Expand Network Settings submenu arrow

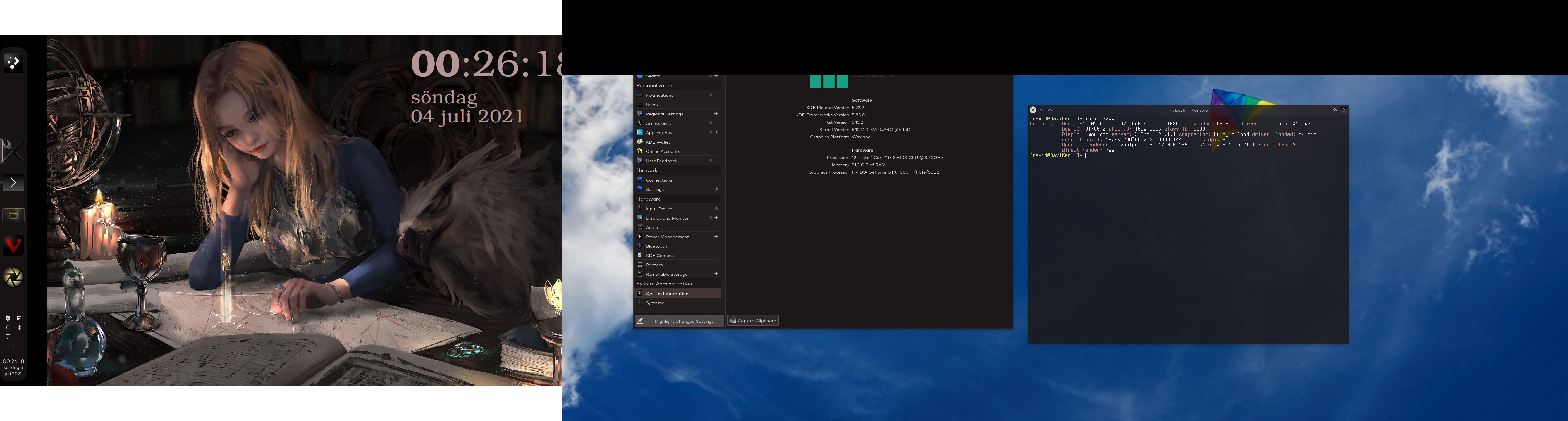tap(716, 189)
